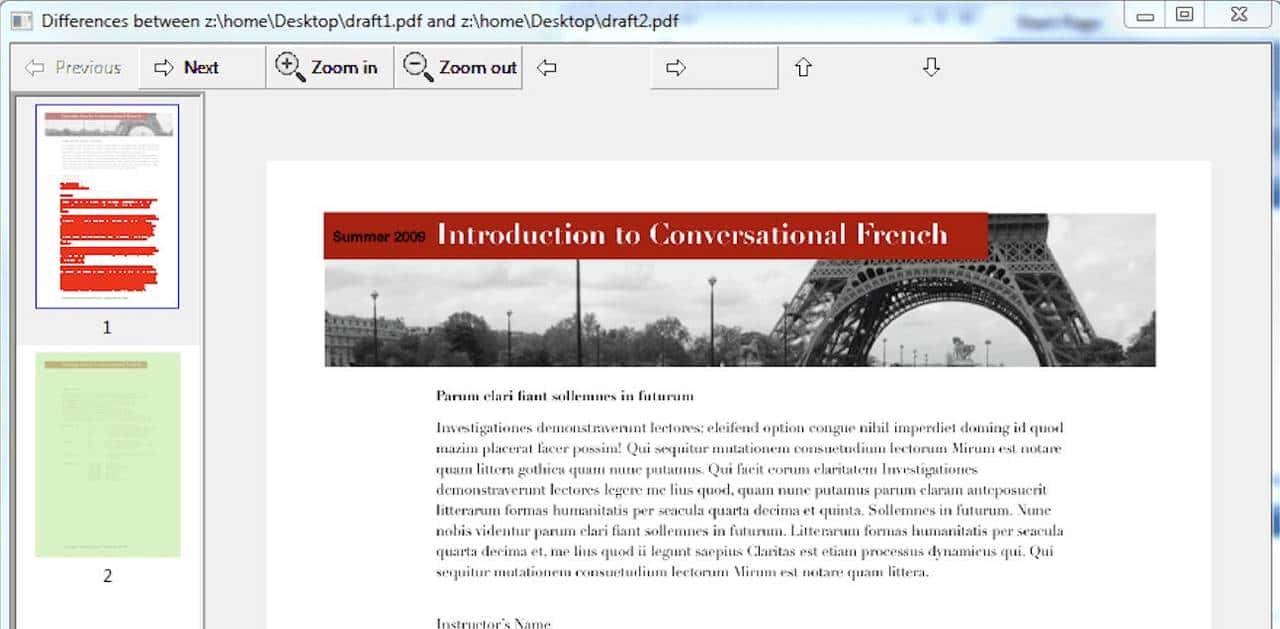Click the Parum clari fiant sollemnes heading

point(564,396)
